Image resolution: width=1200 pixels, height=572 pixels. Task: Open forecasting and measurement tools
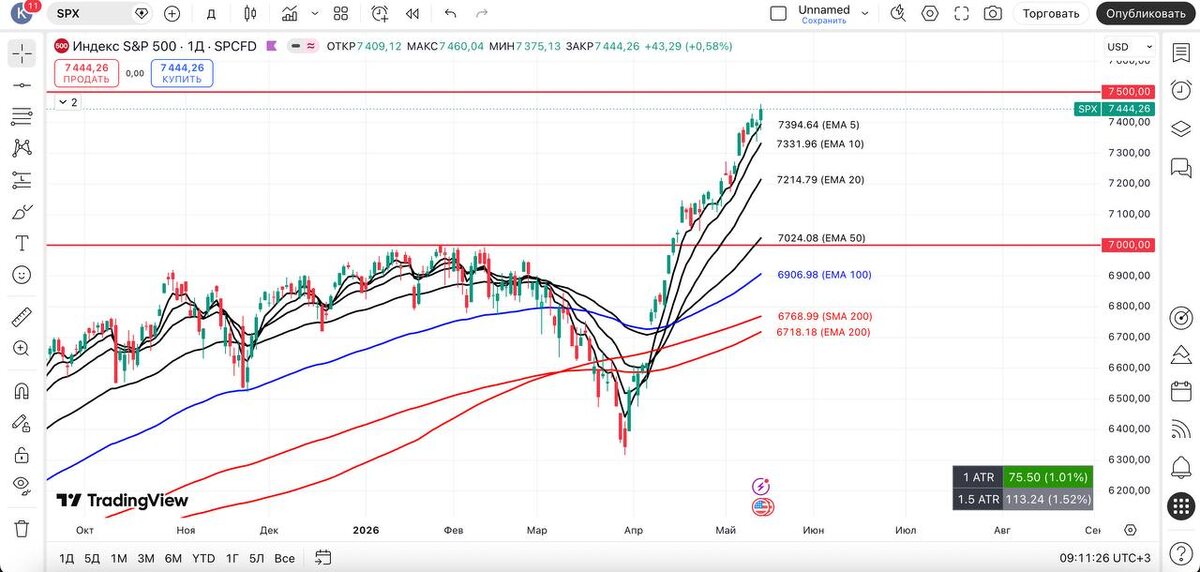(22, 180)
